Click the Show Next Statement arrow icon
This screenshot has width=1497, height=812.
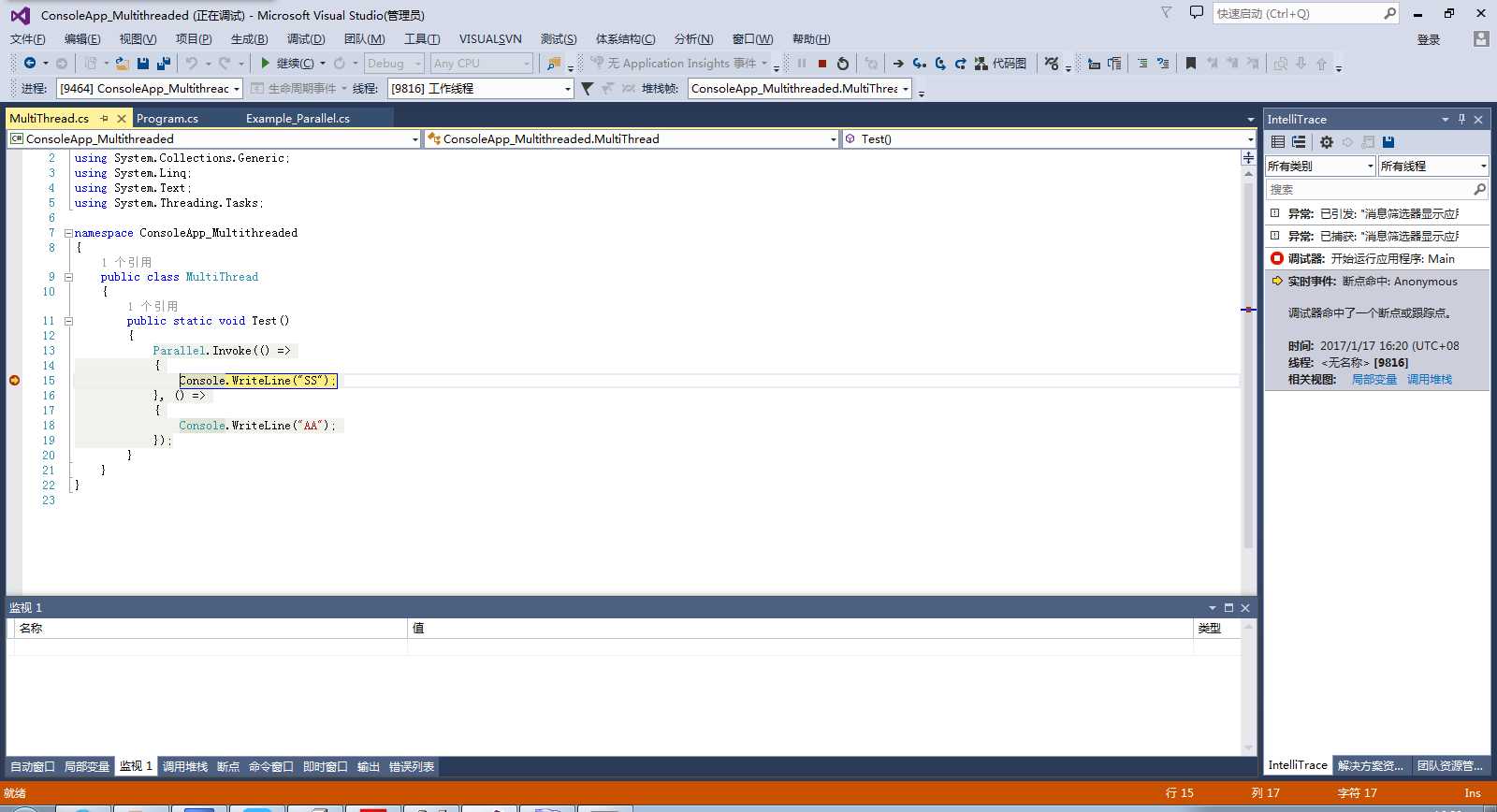[x=898, y=64]
